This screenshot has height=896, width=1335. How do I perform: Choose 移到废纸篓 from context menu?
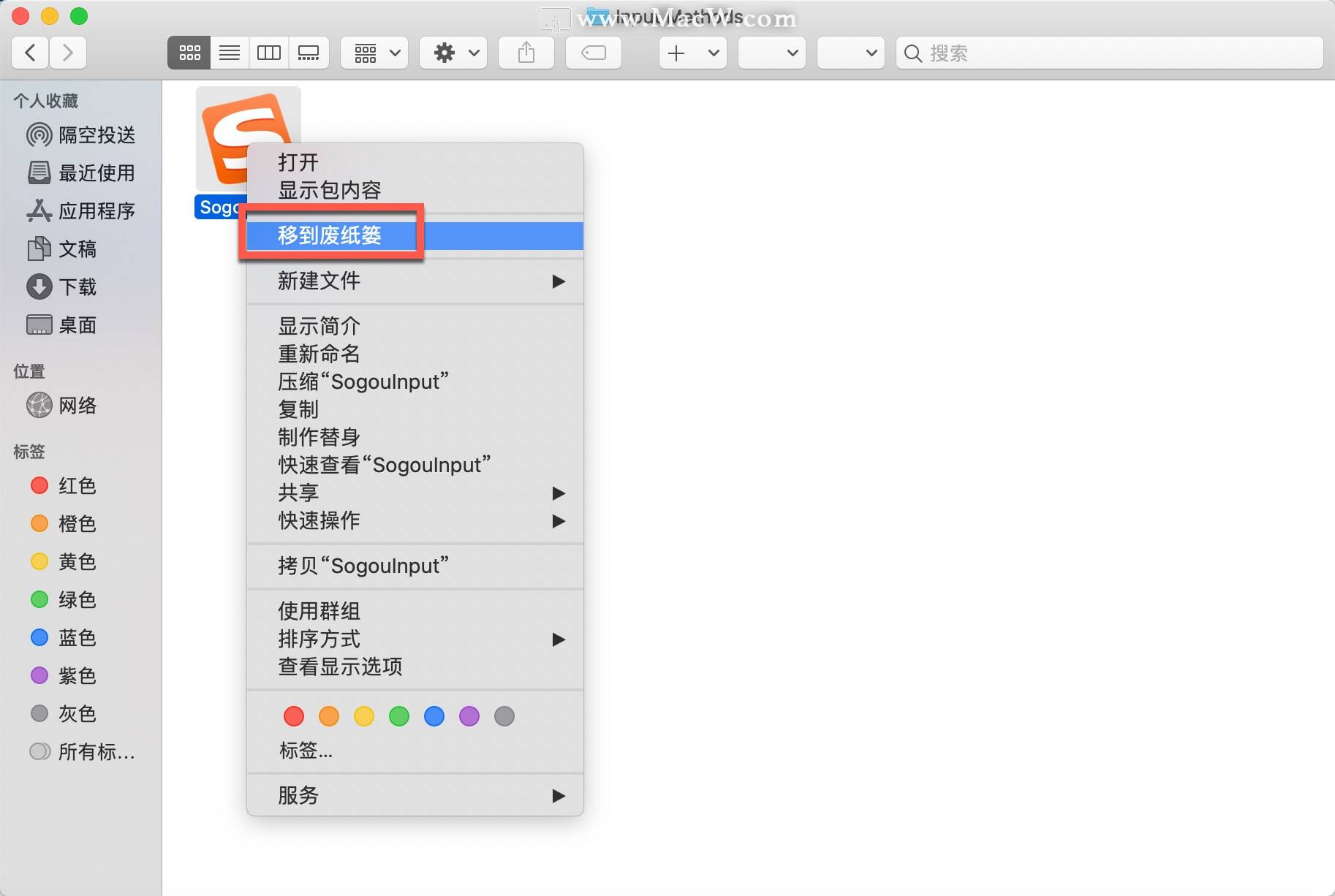pyautogui.click(x=415, y=235)
